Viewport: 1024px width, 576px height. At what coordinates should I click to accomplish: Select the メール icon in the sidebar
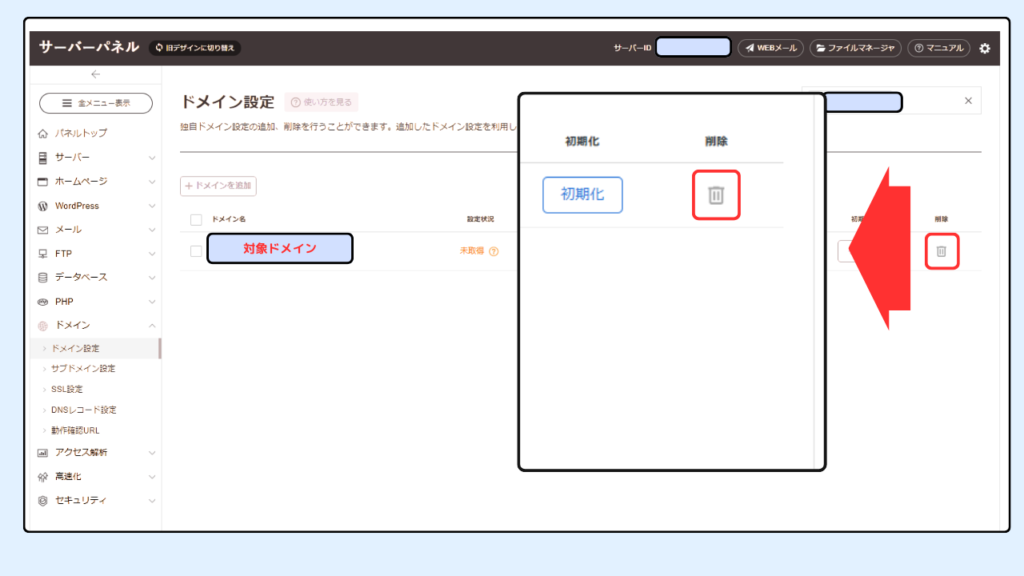(x=43, y=229)
